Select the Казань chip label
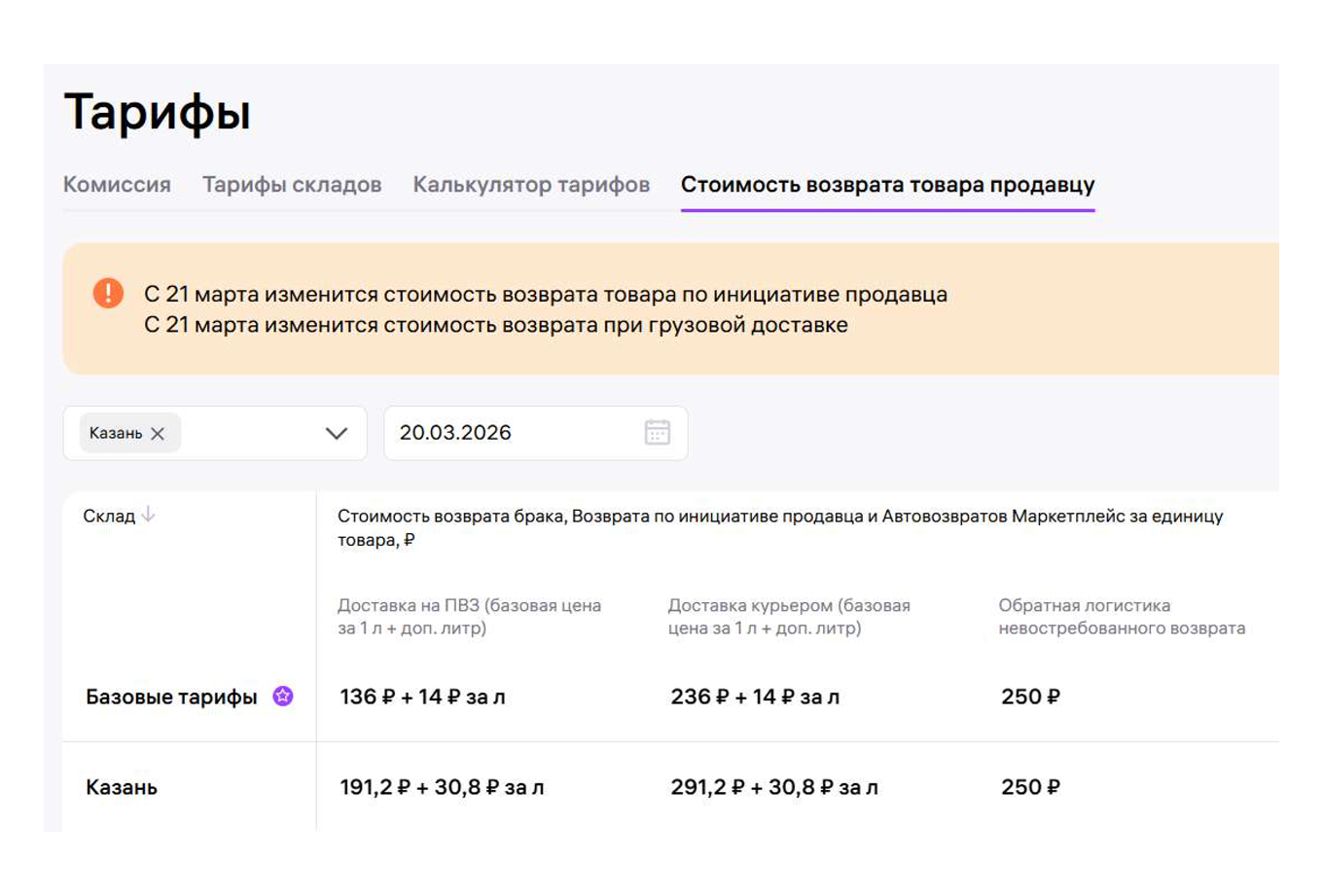1323x896 pixels. [116, 434]
